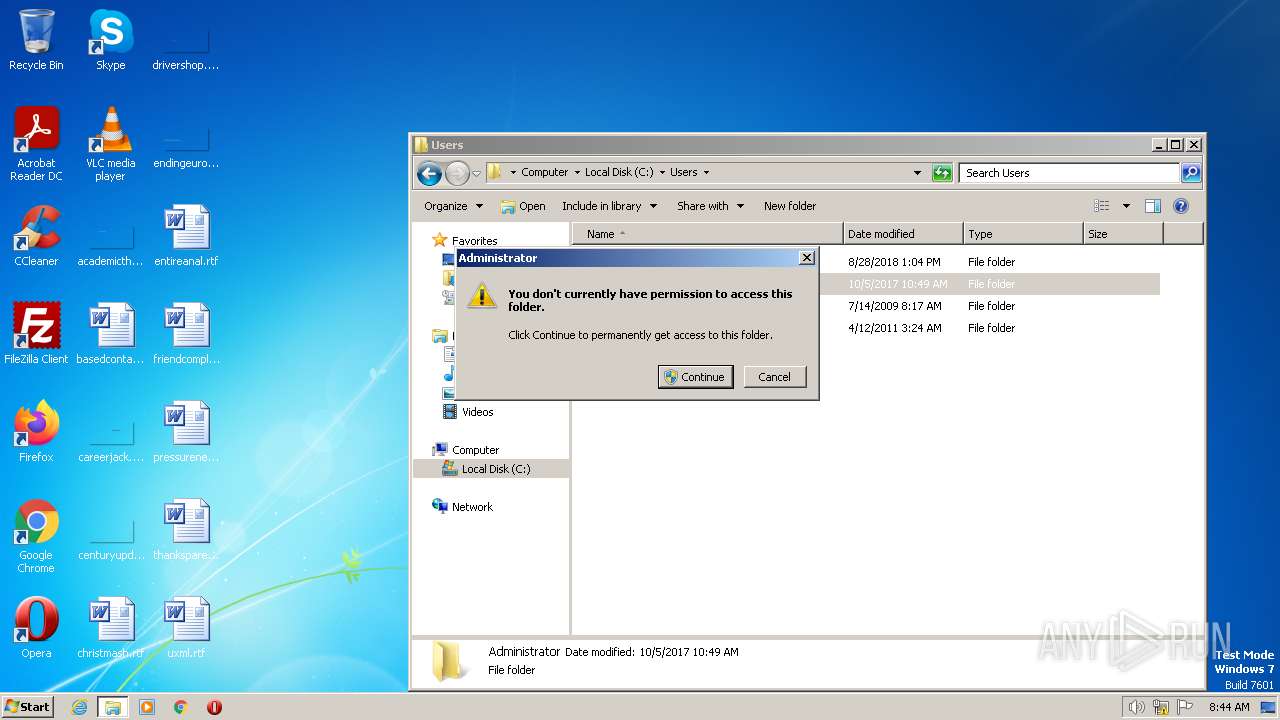Open the Organize dropdown menu
Viewport: 1280px width, 720px height.
453,206
